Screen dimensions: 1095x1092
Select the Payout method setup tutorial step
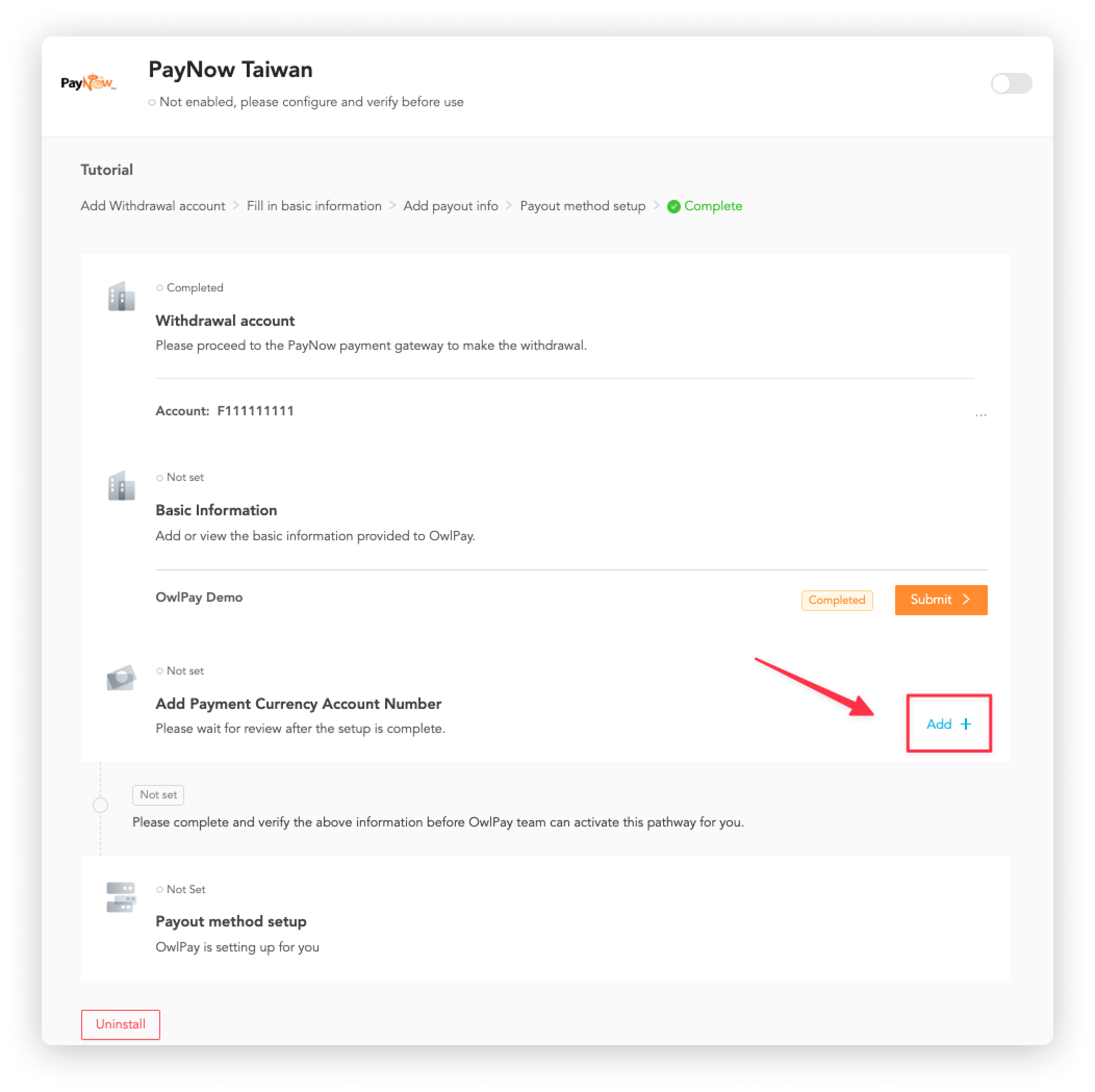[x=583, y=206]
